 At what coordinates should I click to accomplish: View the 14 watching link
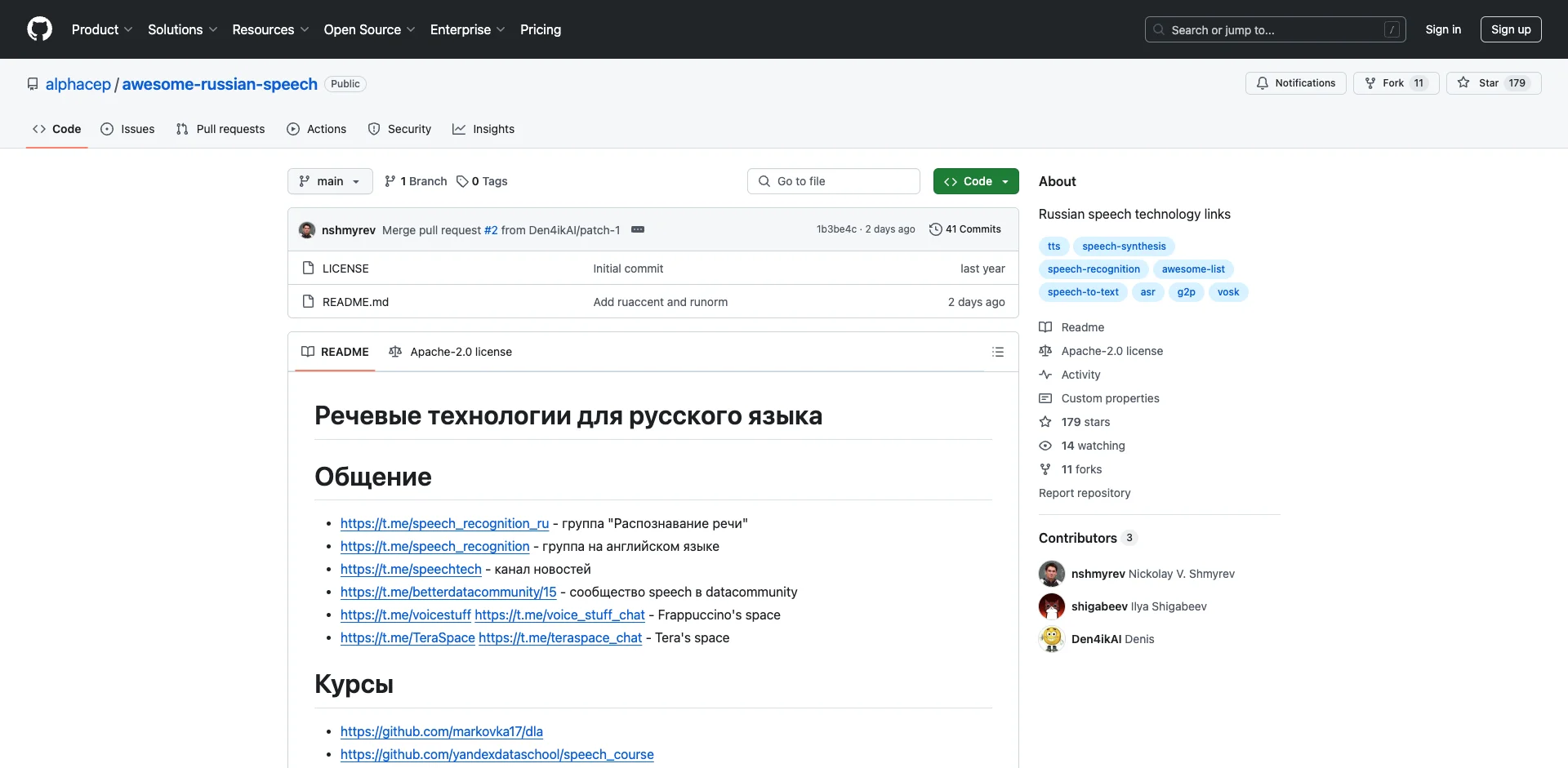point(1082,446)
